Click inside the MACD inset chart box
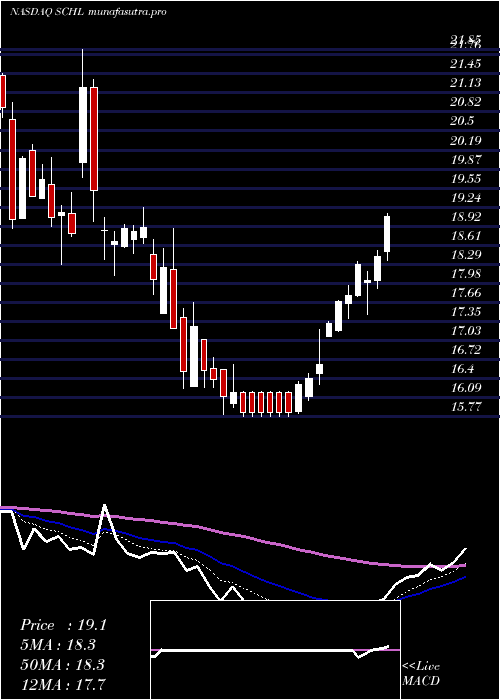This screenshot has height=700, width=500. click(275, 650)
